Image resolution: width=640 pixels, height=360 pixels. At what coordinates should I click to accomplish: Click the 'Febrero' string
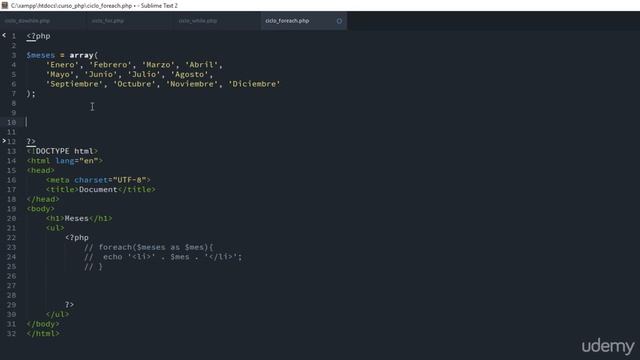[110, 64]
